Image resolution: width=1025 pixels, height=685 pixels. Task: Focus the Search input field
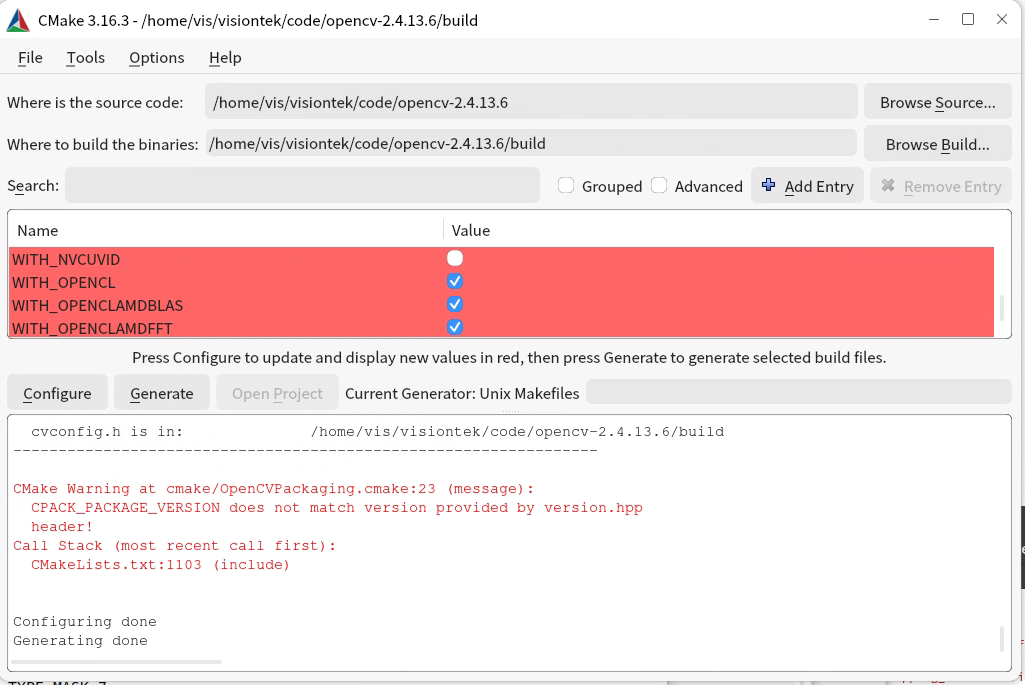click(x=302, y=185)
